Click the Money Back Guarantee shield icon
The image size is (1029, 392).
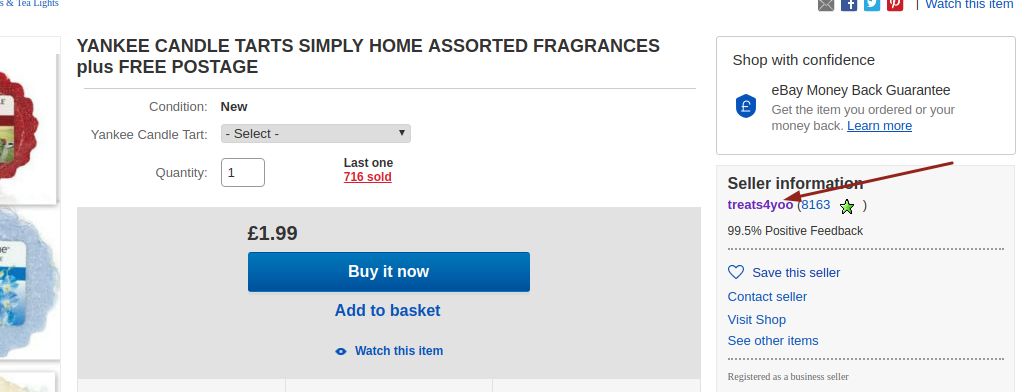746,106
